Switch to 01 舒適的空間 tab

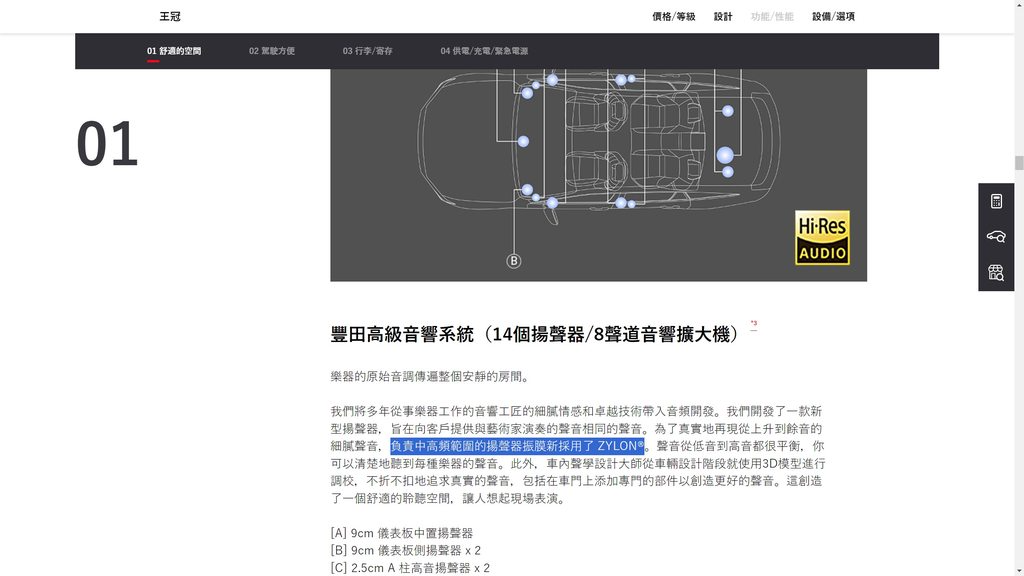(174, 51)
